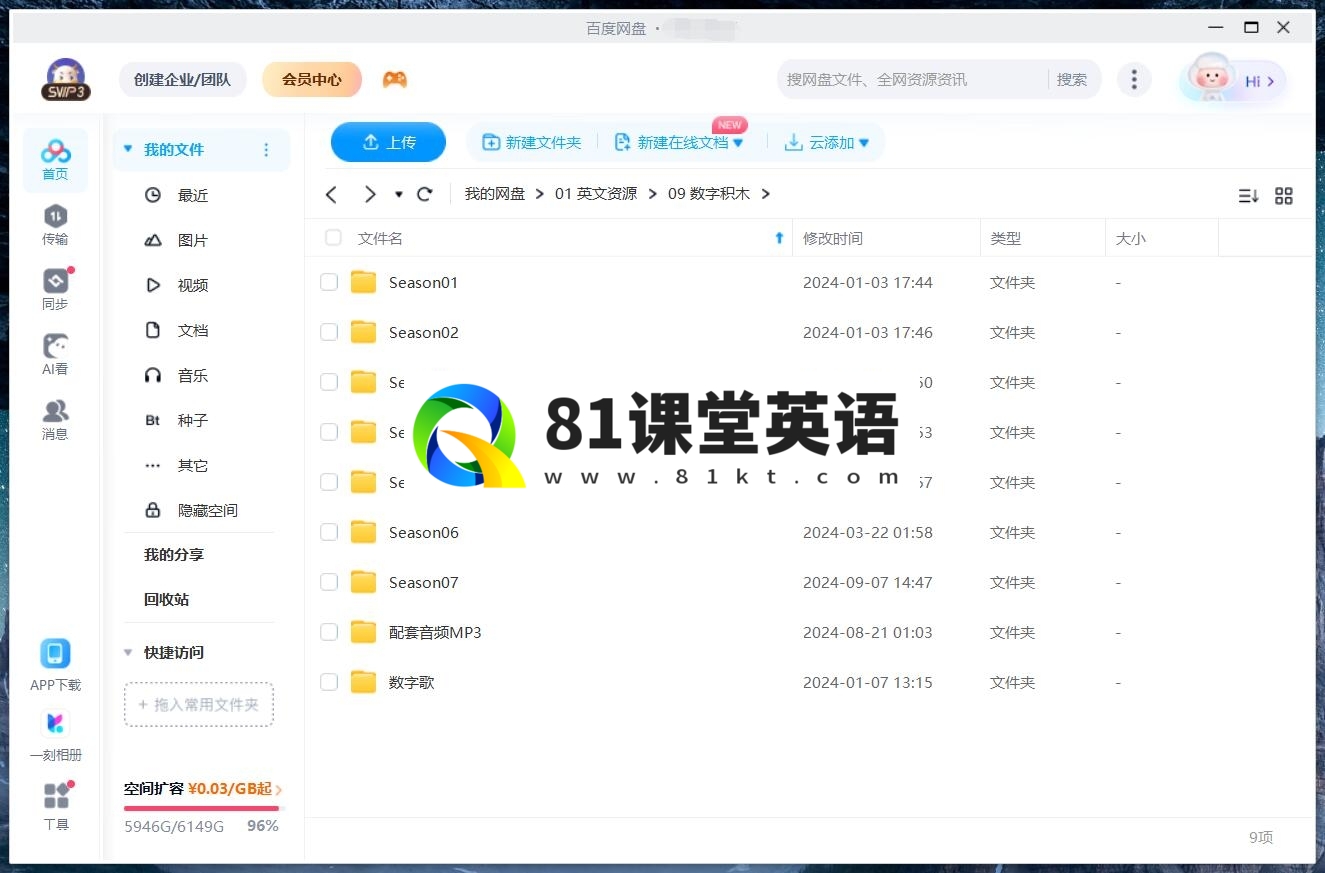Click the 最近 clock icon
The height and width of the screenshot is (873, 1325).
(153, 195)
